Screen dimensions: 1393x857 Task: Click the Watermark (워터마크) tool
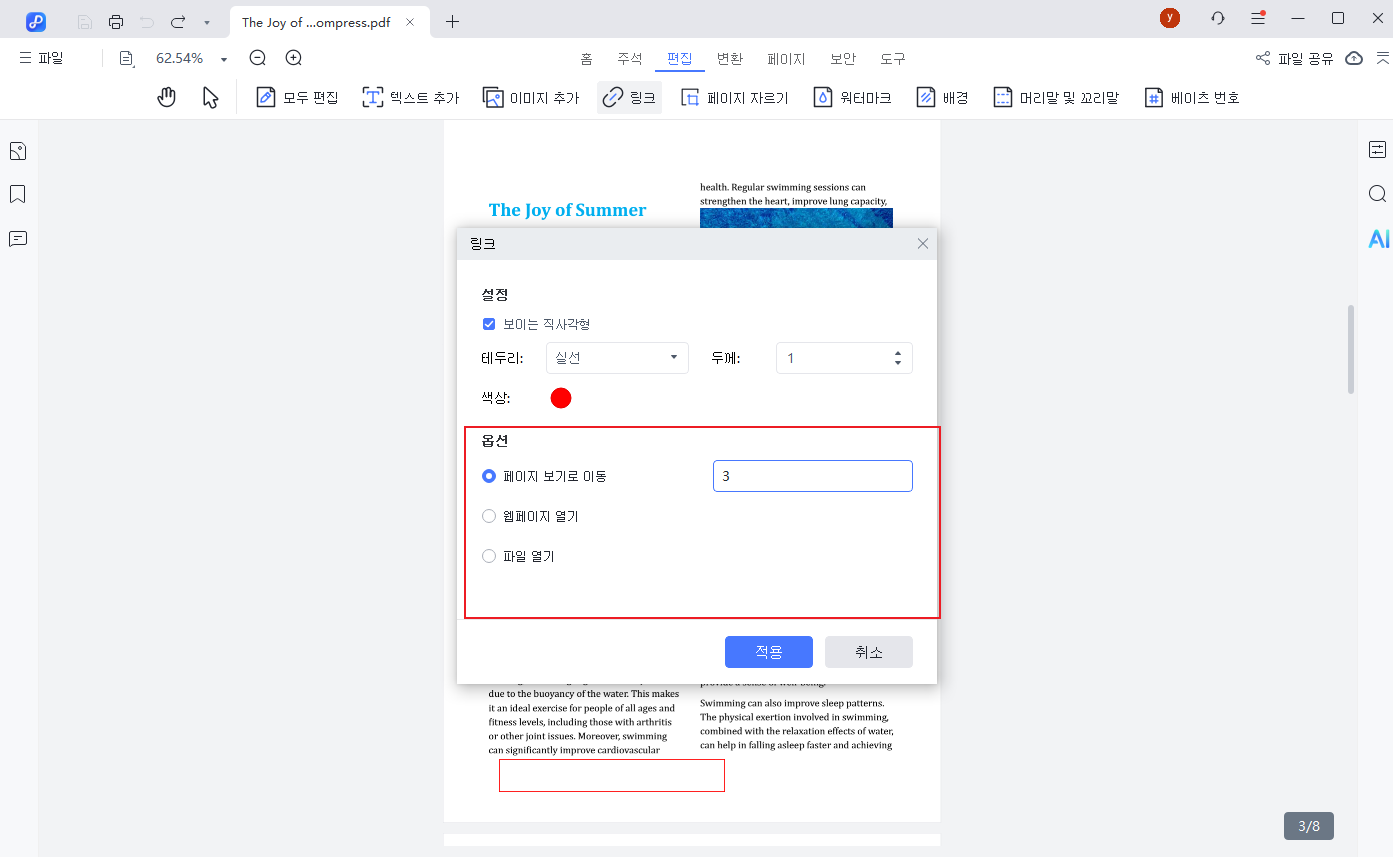point(852,97)
